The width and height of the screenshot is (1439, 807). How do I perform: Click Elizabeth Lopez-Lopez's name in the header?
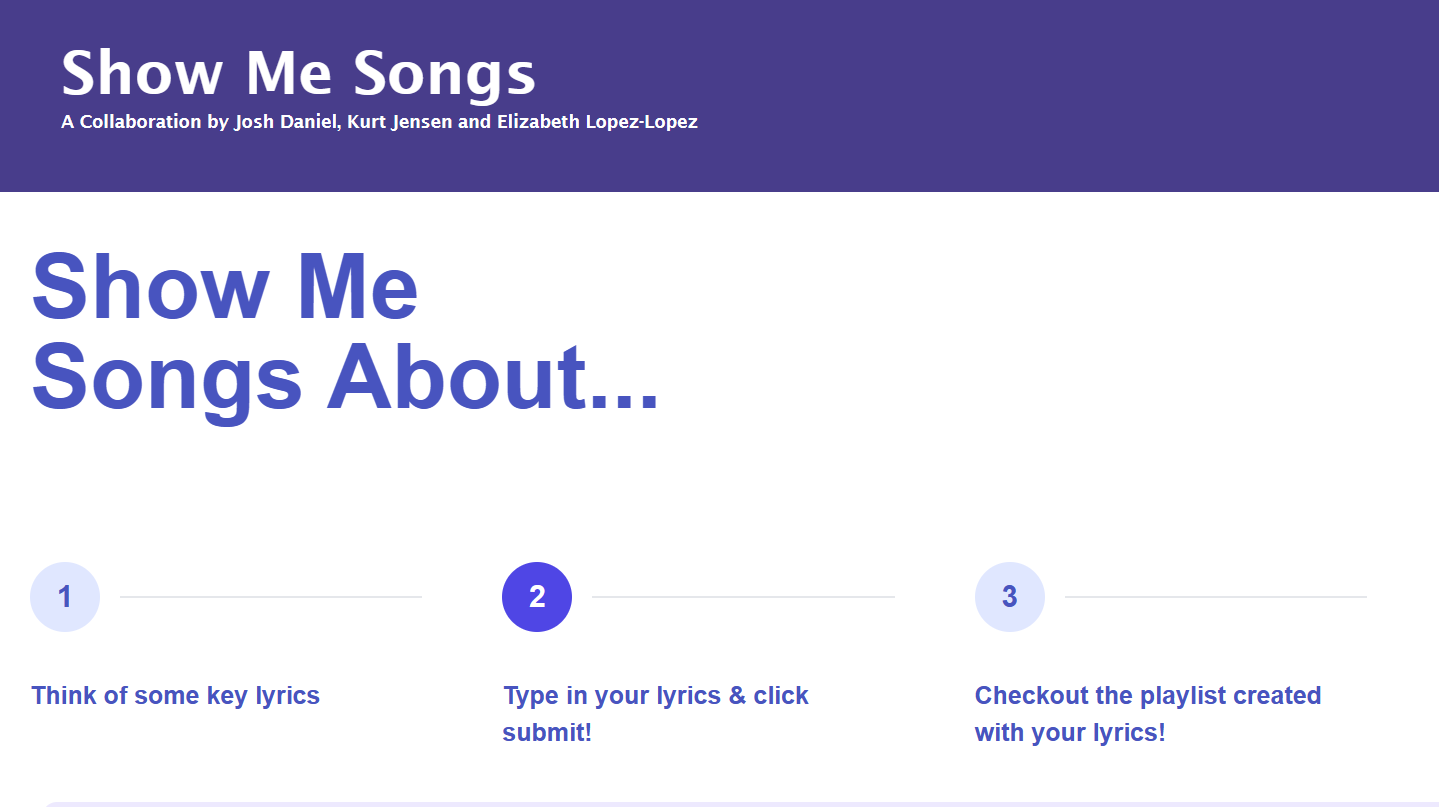[597, 122]
